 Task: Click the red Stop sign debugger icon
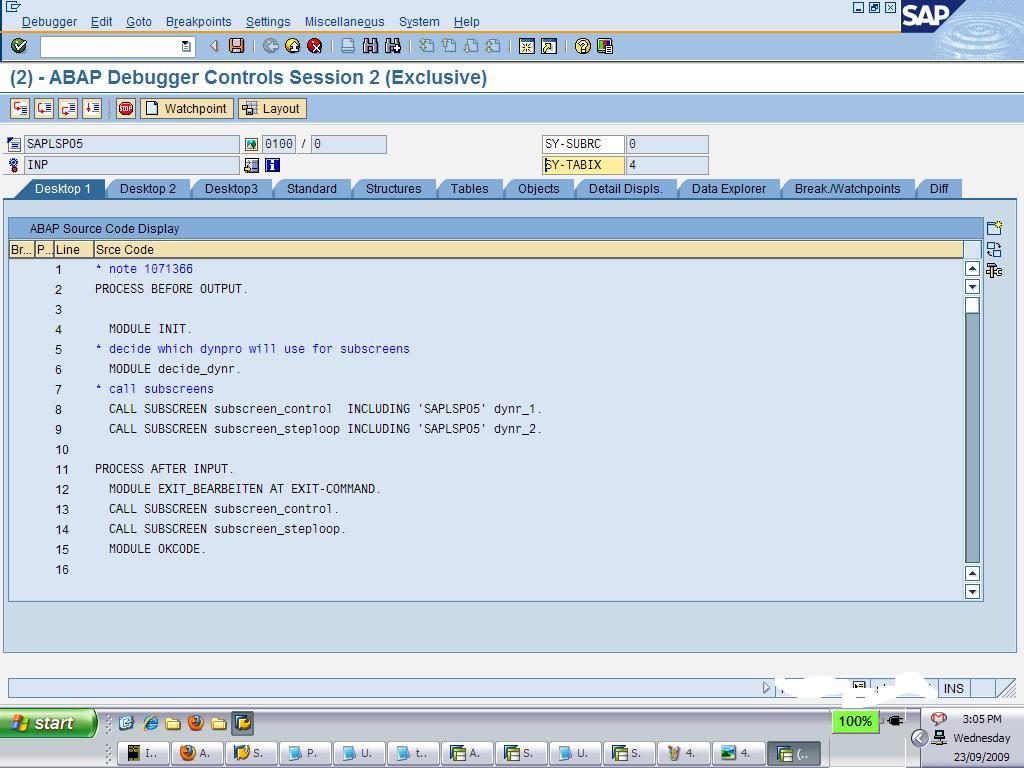pos(125,108)
